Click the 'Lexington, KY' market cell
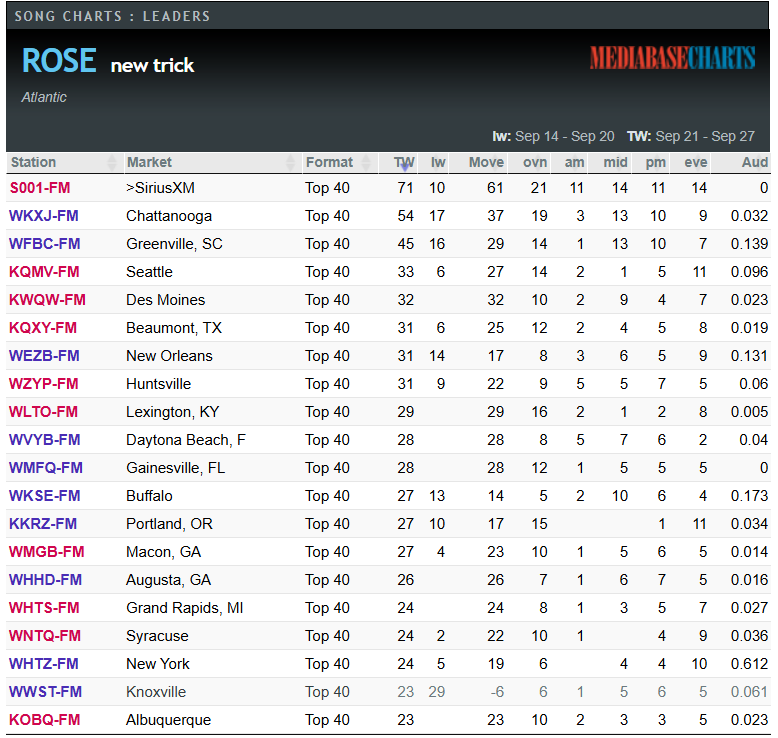This screenshot has height=738, width=778. click(172, 412)
